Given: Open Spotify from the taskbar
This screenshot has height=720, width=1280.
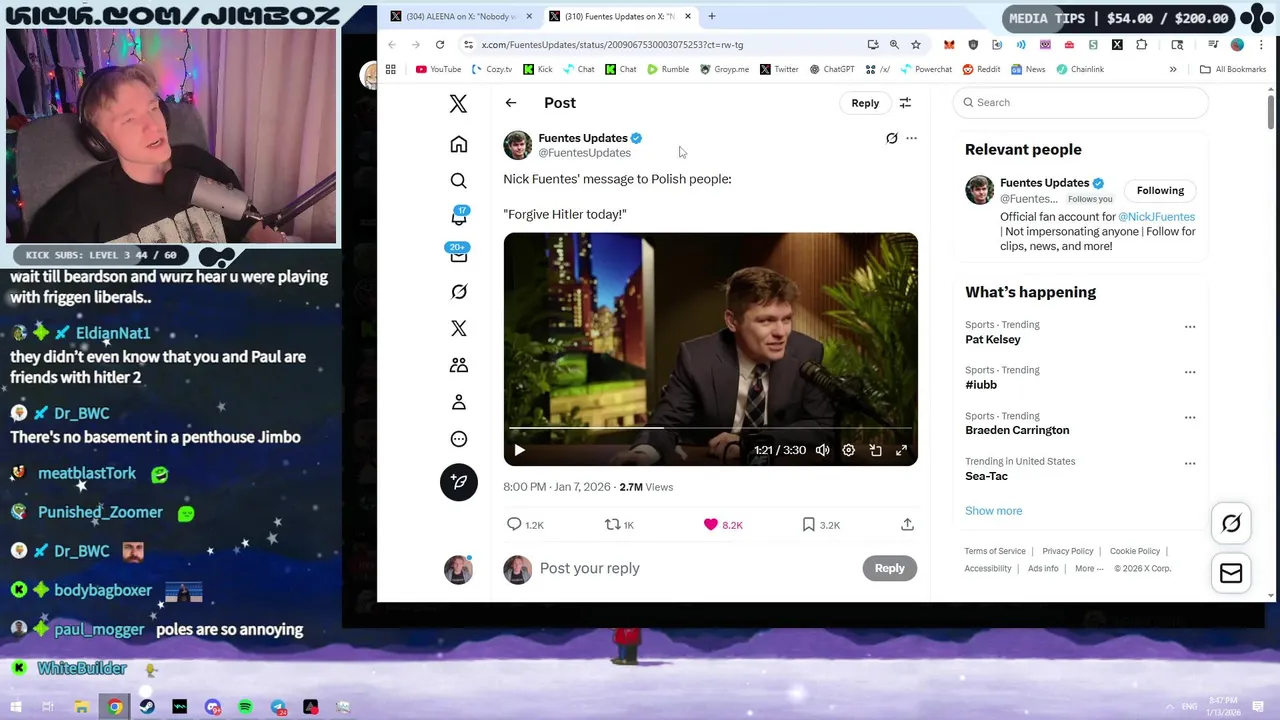Looking at the screenshot, I should coord(245,707).
